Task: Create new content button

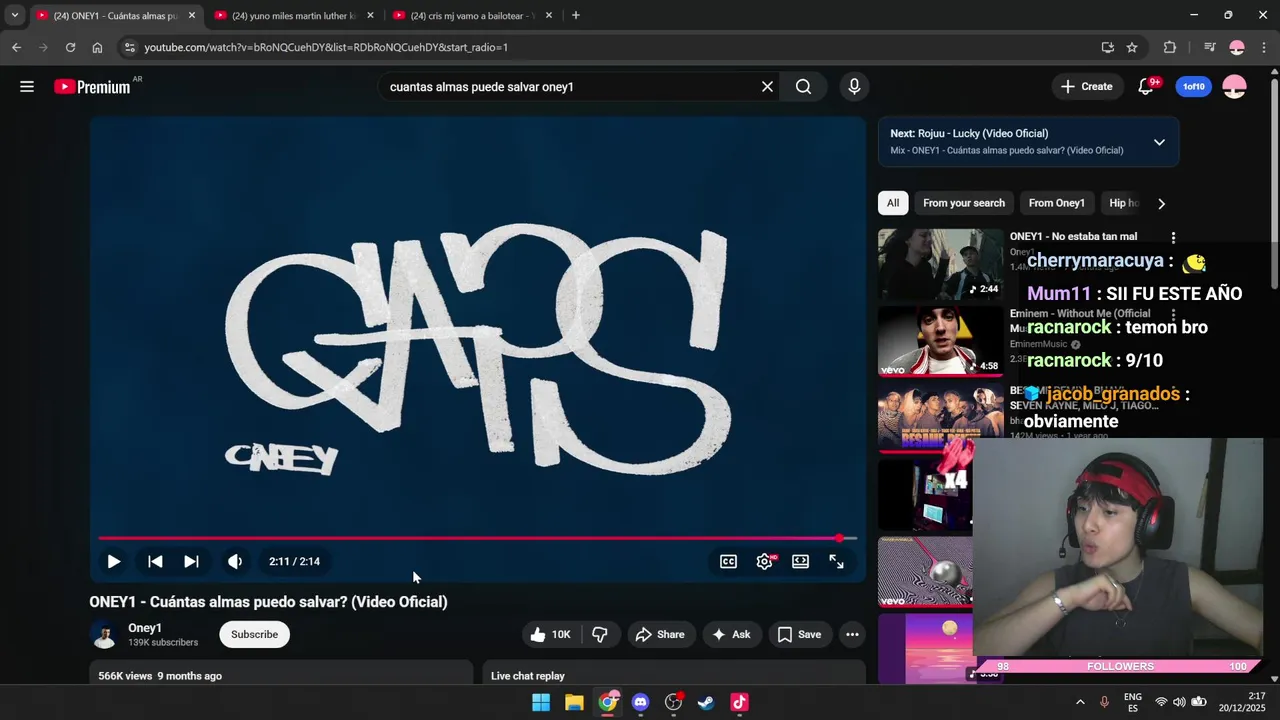Action: click(1087, 87)
